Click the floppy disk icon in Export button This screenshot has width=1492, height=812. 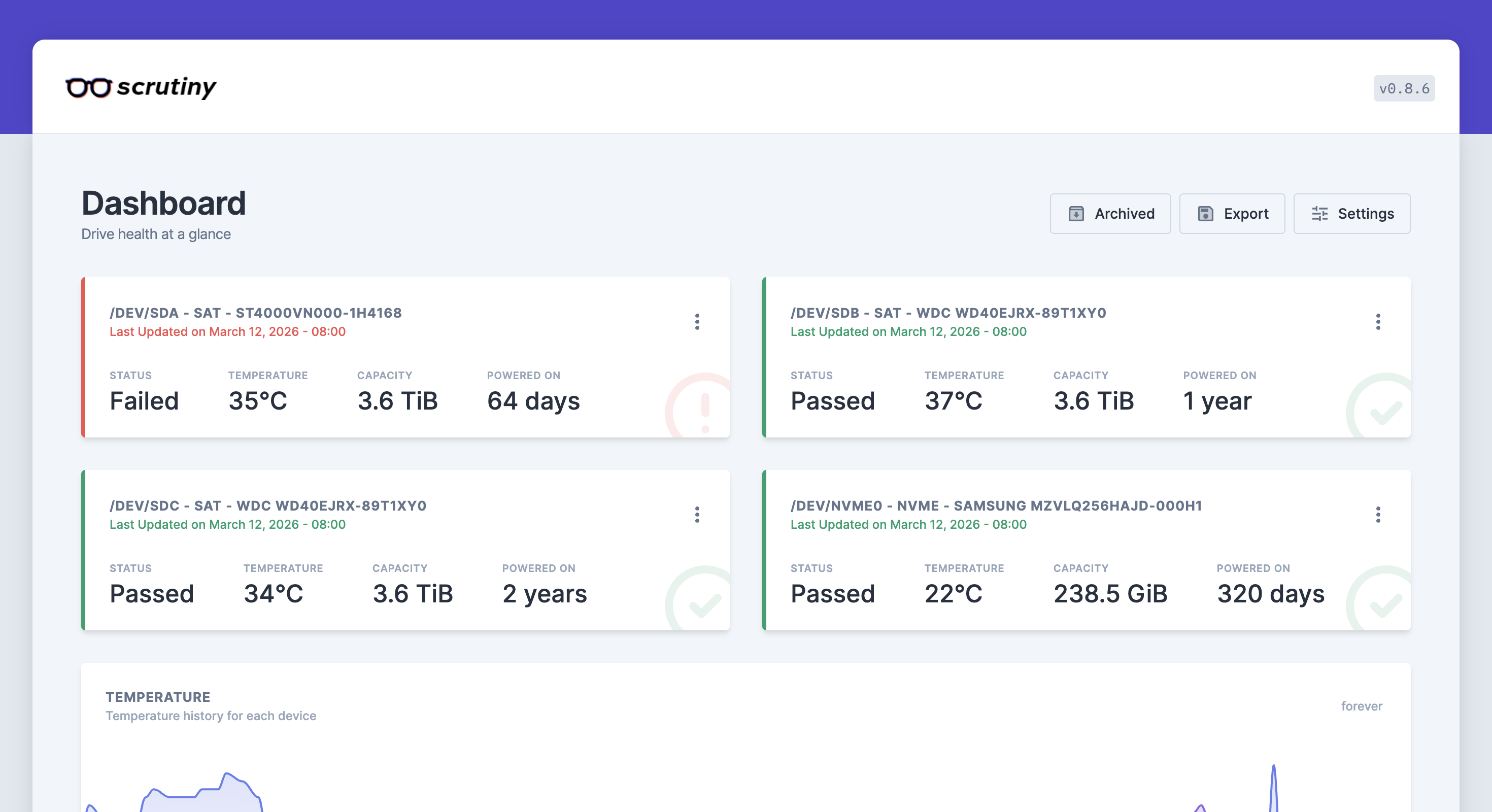(1206, 214)
